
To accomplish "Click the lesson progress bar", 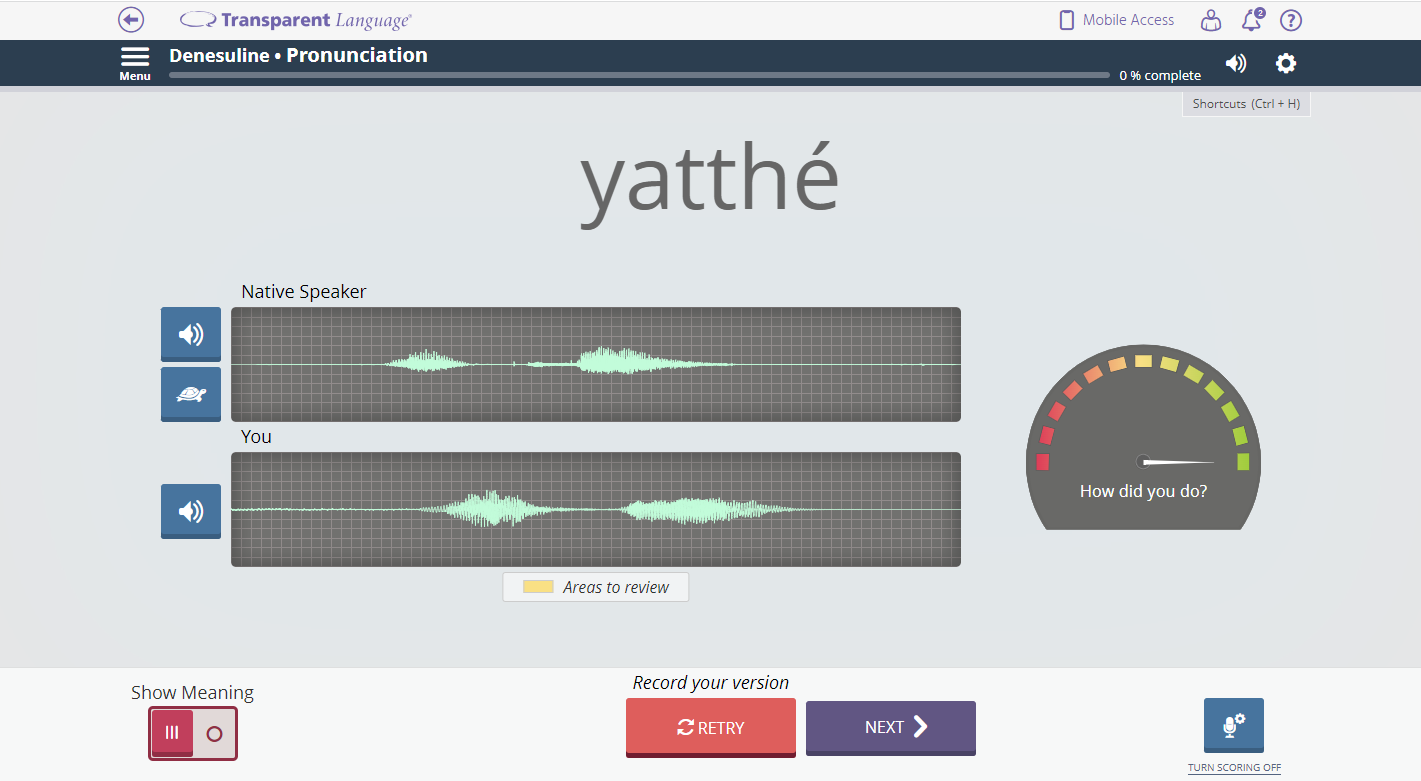I will [x=639, y=75].
